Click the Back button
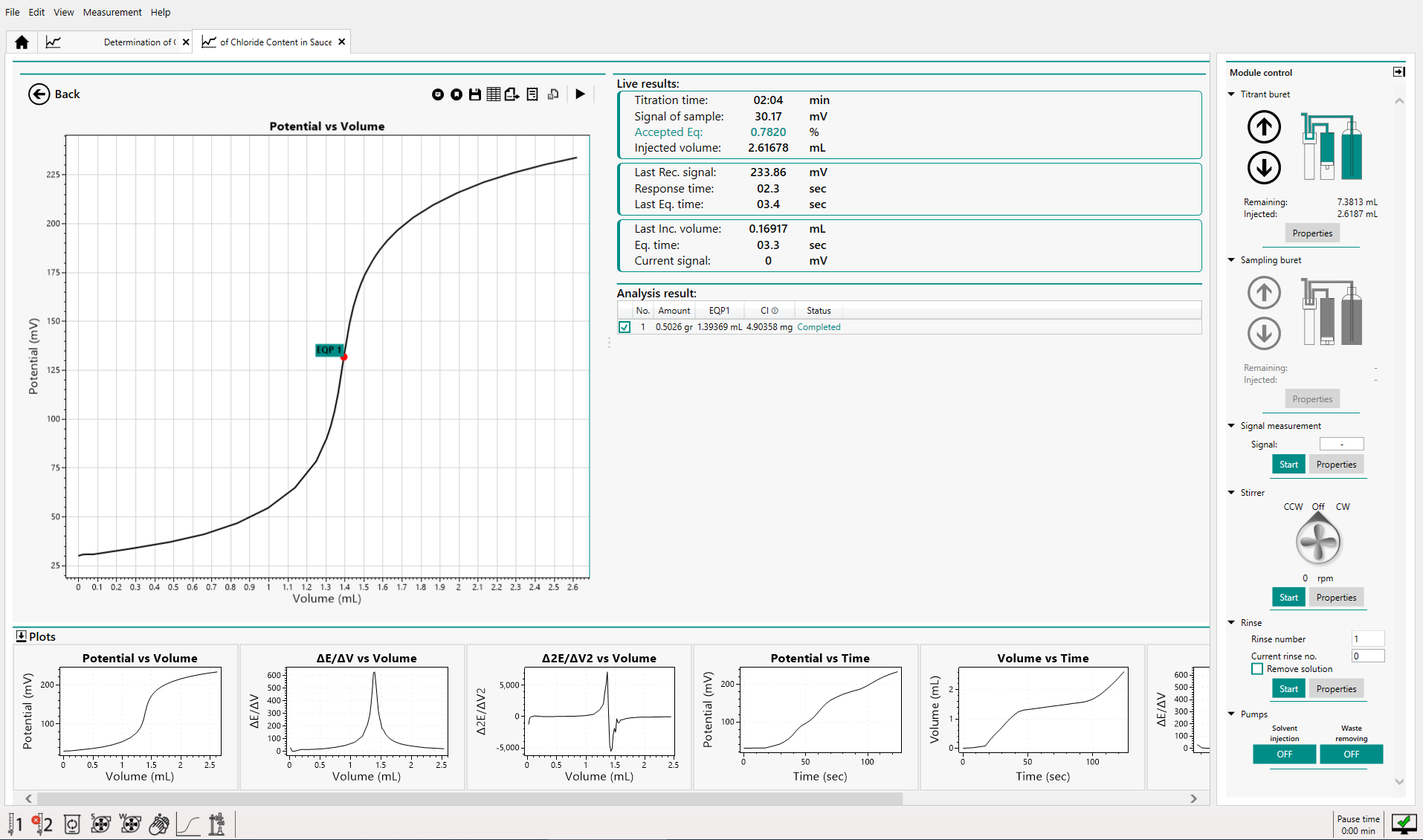This screenshot has height=840, width=1423. pos(54,94)
